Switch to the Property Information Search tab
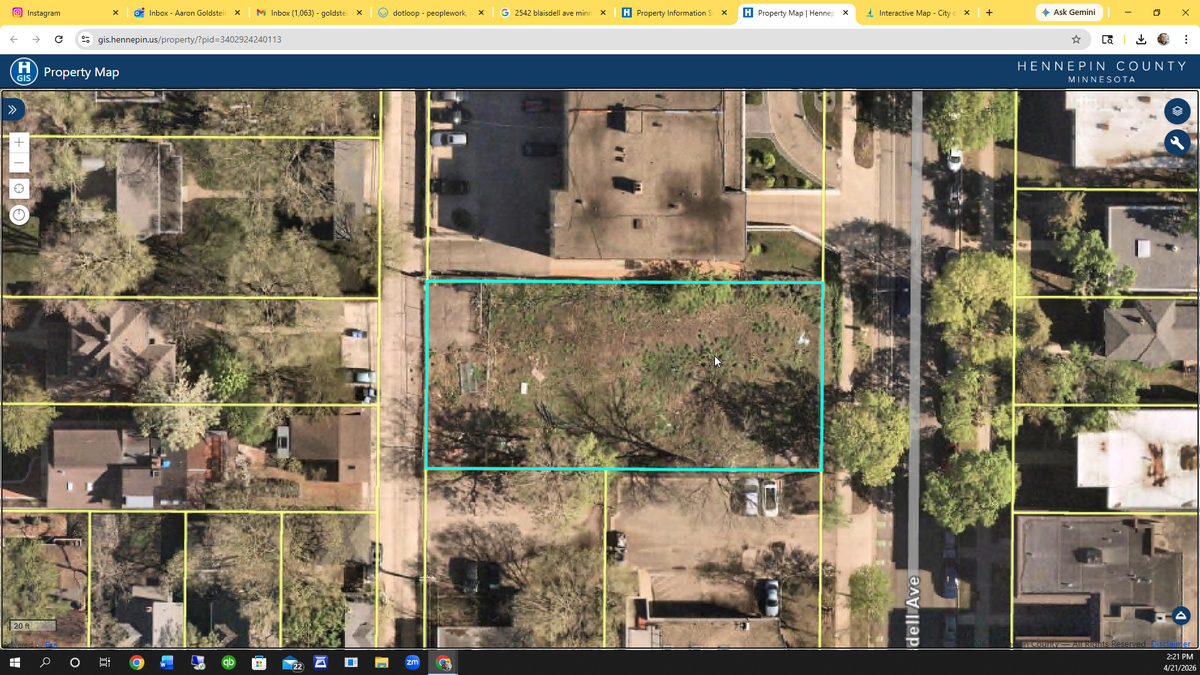 pyautogui.click(x=672, y=14)
